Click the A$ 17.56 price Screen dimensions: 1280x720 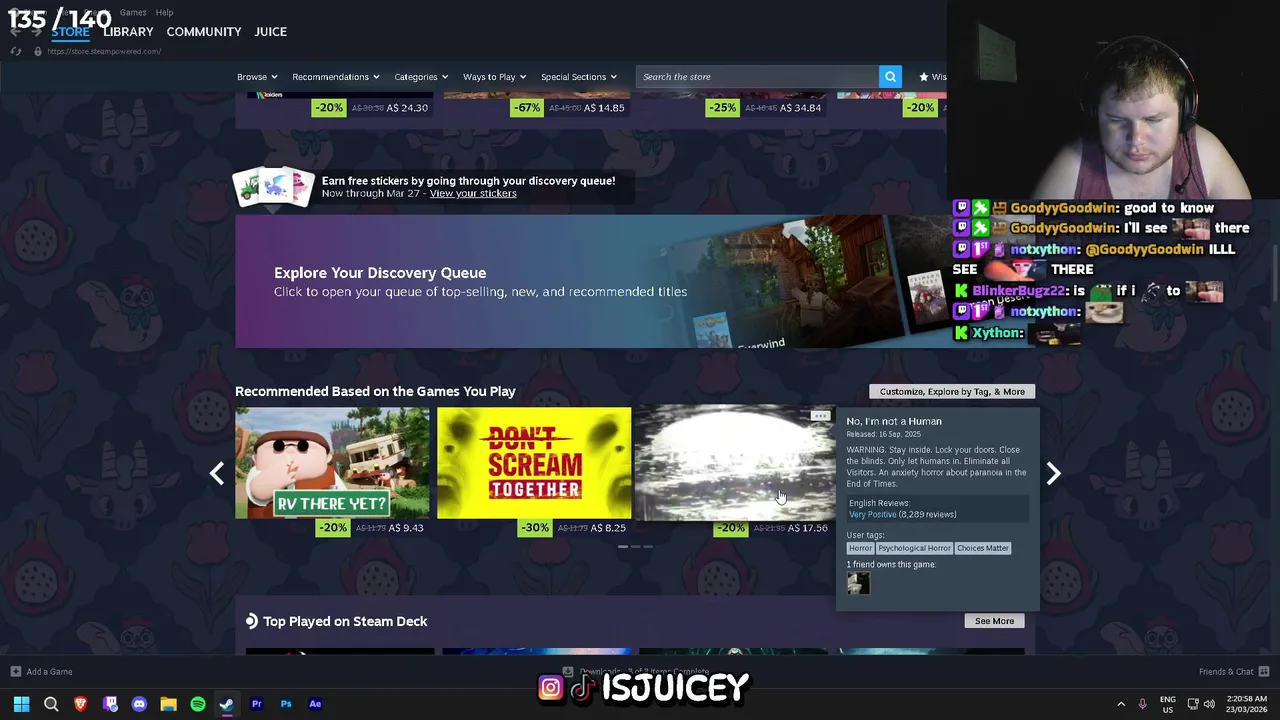(808, 528)
